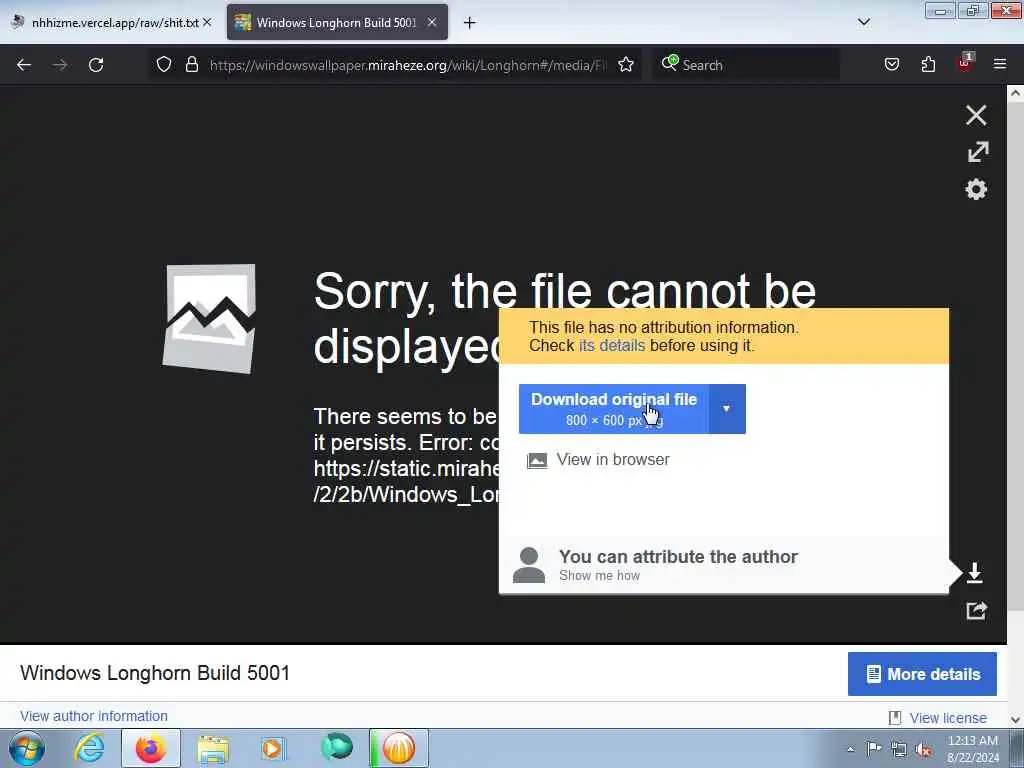The image size is (1024, 768).
Task: Click the uBlock Origin extension icon
Action: point(965,63)
